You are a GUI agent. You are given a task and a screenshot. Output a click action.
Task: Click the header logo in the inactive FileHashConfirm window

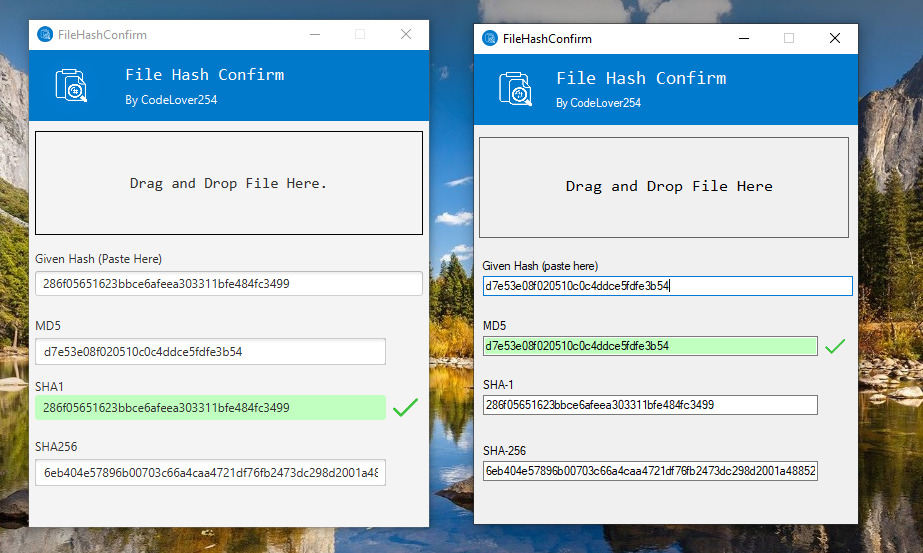point(72,86)
